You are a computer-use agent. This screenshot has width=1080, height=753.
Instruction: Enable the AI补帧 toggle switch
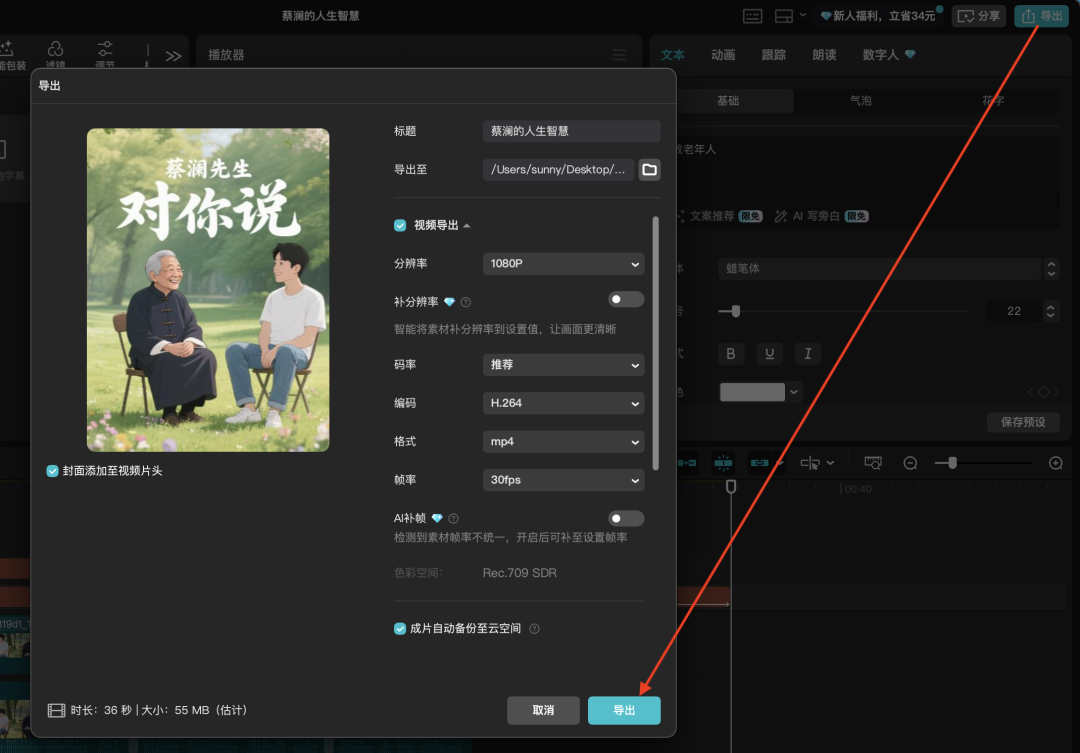tap(626, 518)
